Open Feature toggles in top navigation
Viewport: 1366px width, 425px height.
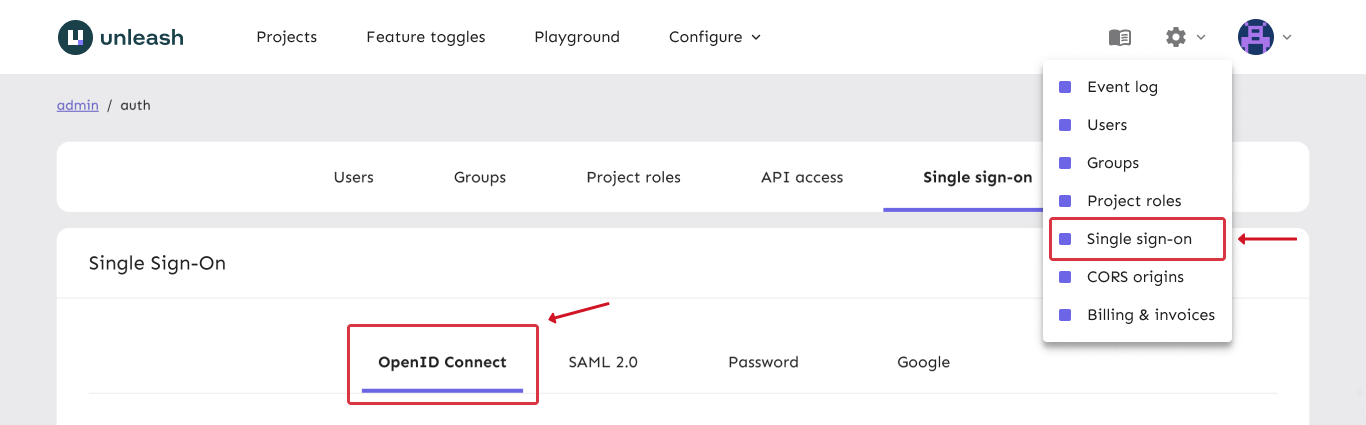425,37
